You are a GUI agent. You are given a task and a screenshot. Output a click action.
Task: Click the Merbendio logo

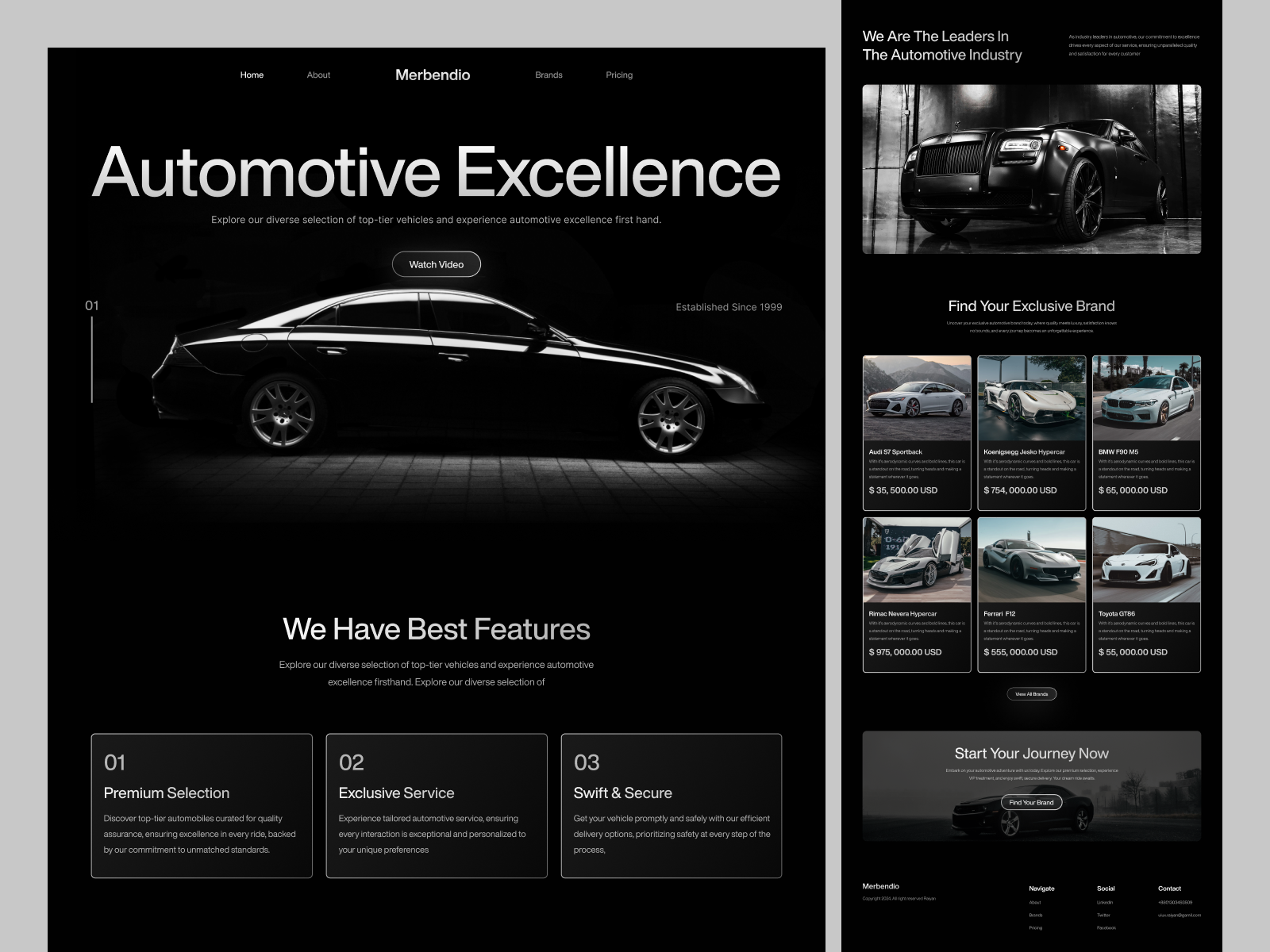[x=433, y=75]
